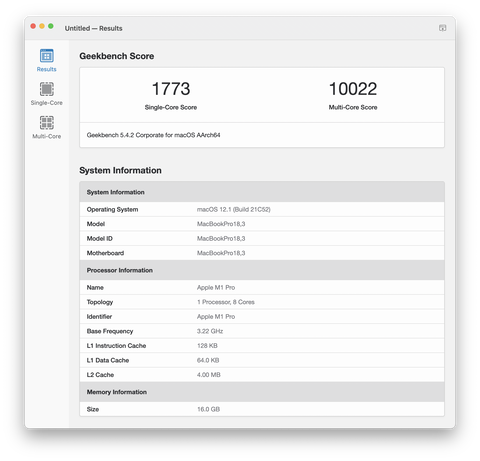This screenshot has width=480, height=461.
Task: Click the Base Frequency row label
Action: tap(110, 331)
